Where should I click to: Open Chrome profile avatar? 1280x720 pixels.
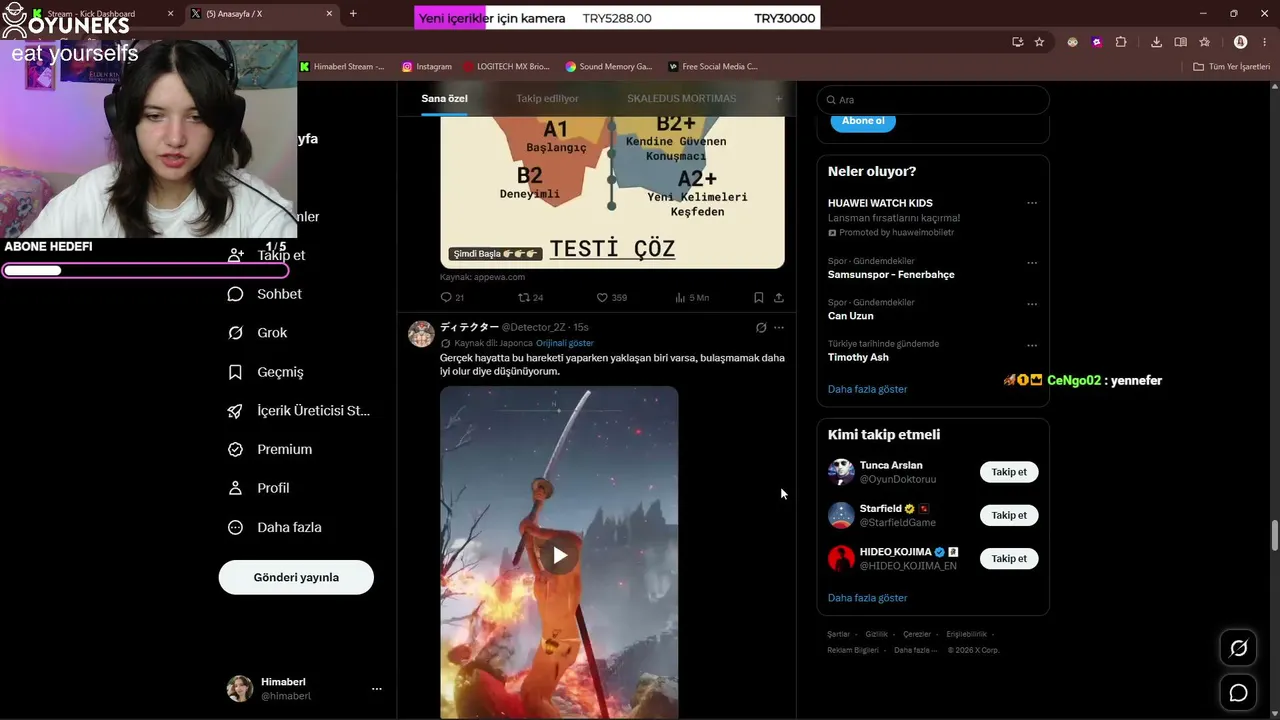[x=1240, y=42]
